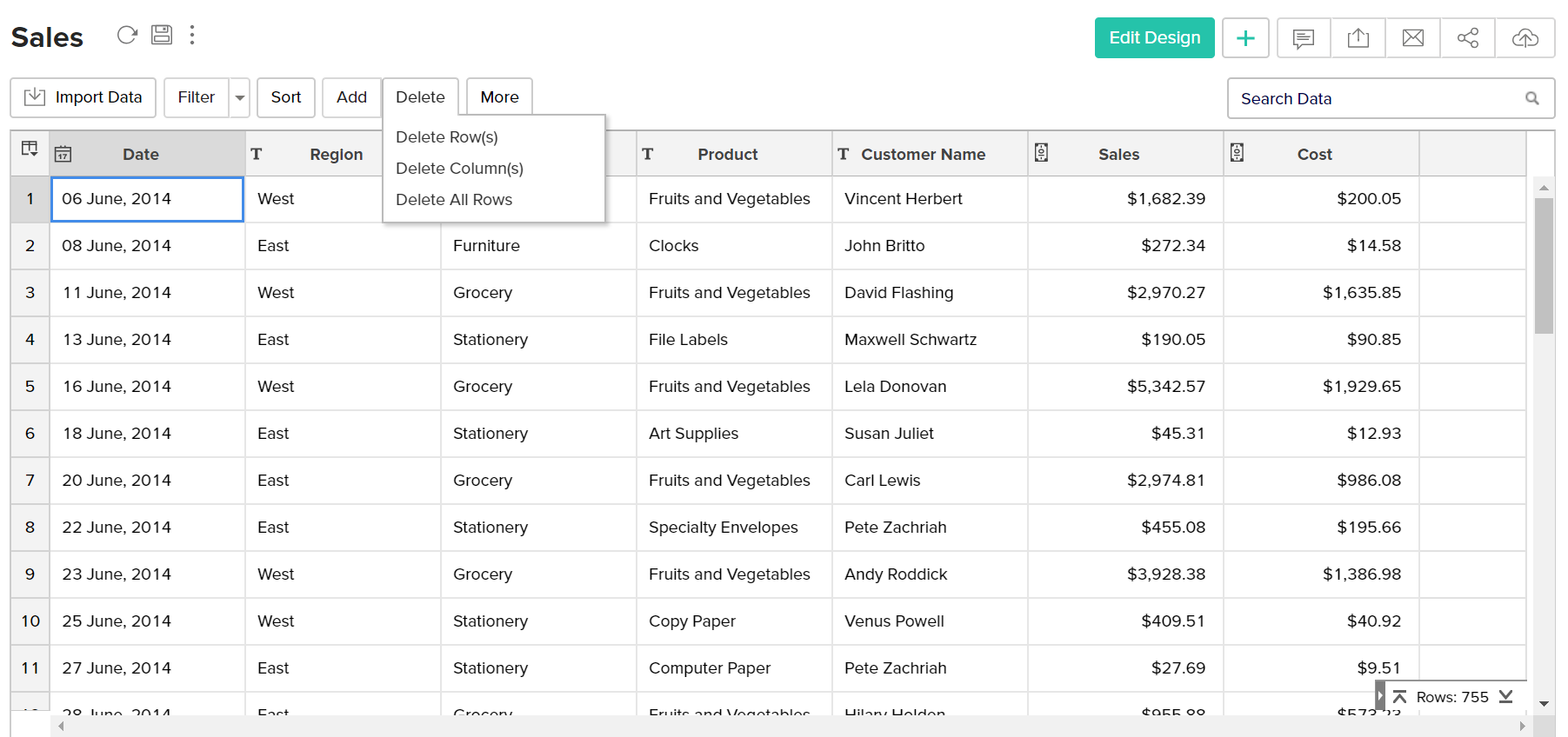Viewport: 1568px width, 737px height.
Task: Expand the Filter dropdown arrow
Action: tap(240, 98)
